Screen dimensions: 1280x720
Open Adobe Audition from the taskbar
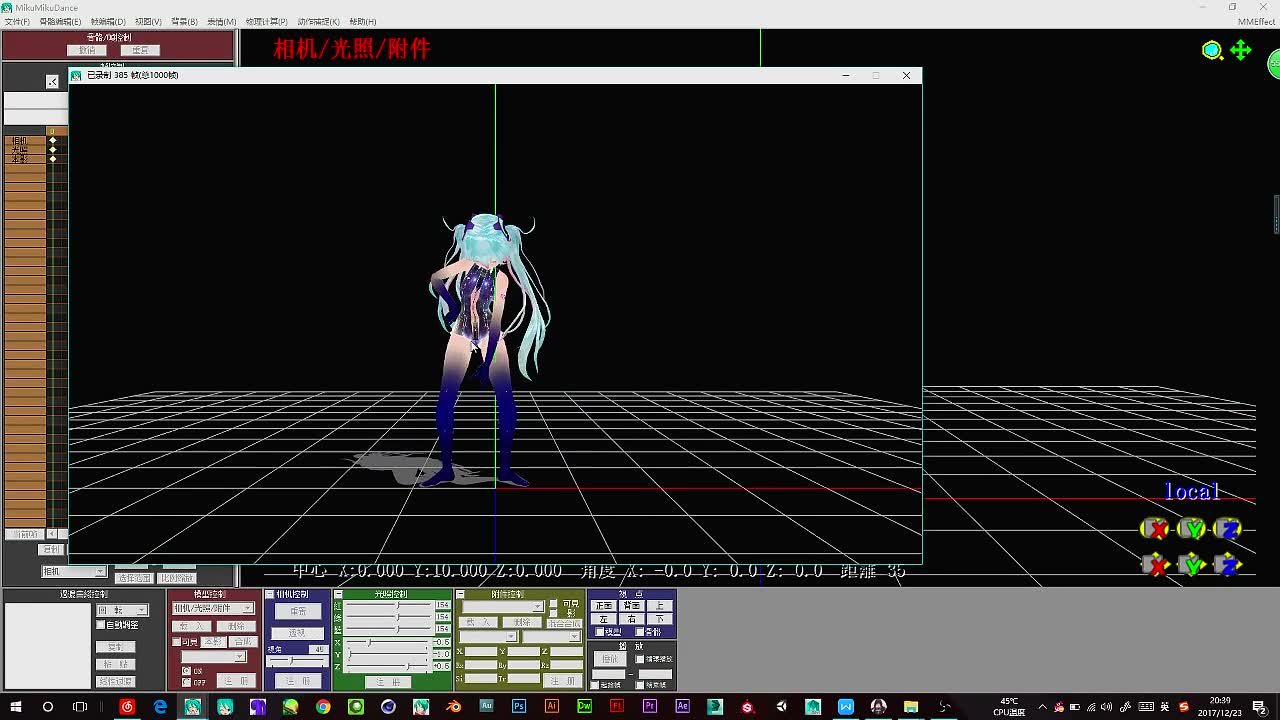pos(487,706)
